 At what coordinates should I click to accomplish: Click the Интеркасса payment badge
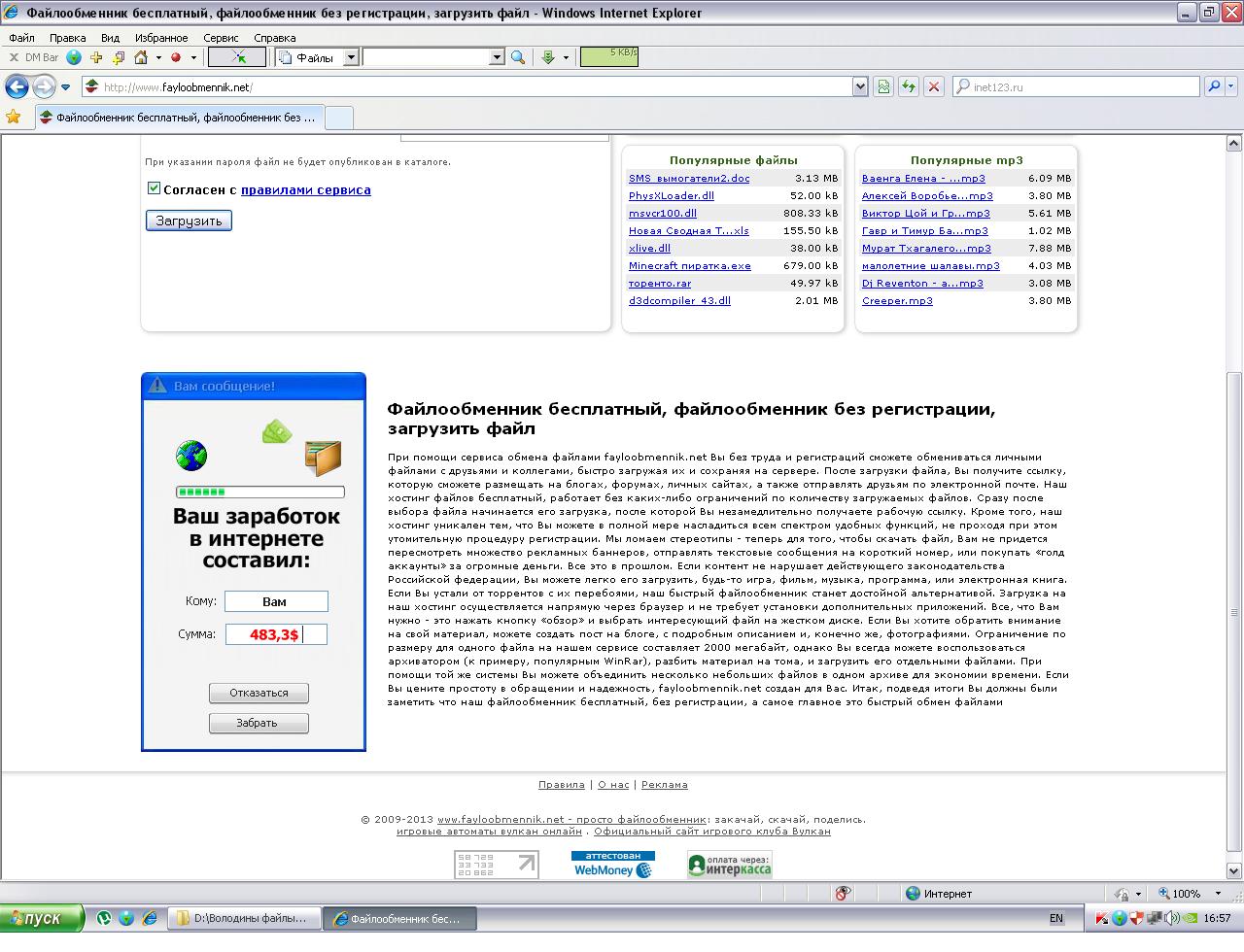pyautogui.click(x=730, y=865)
